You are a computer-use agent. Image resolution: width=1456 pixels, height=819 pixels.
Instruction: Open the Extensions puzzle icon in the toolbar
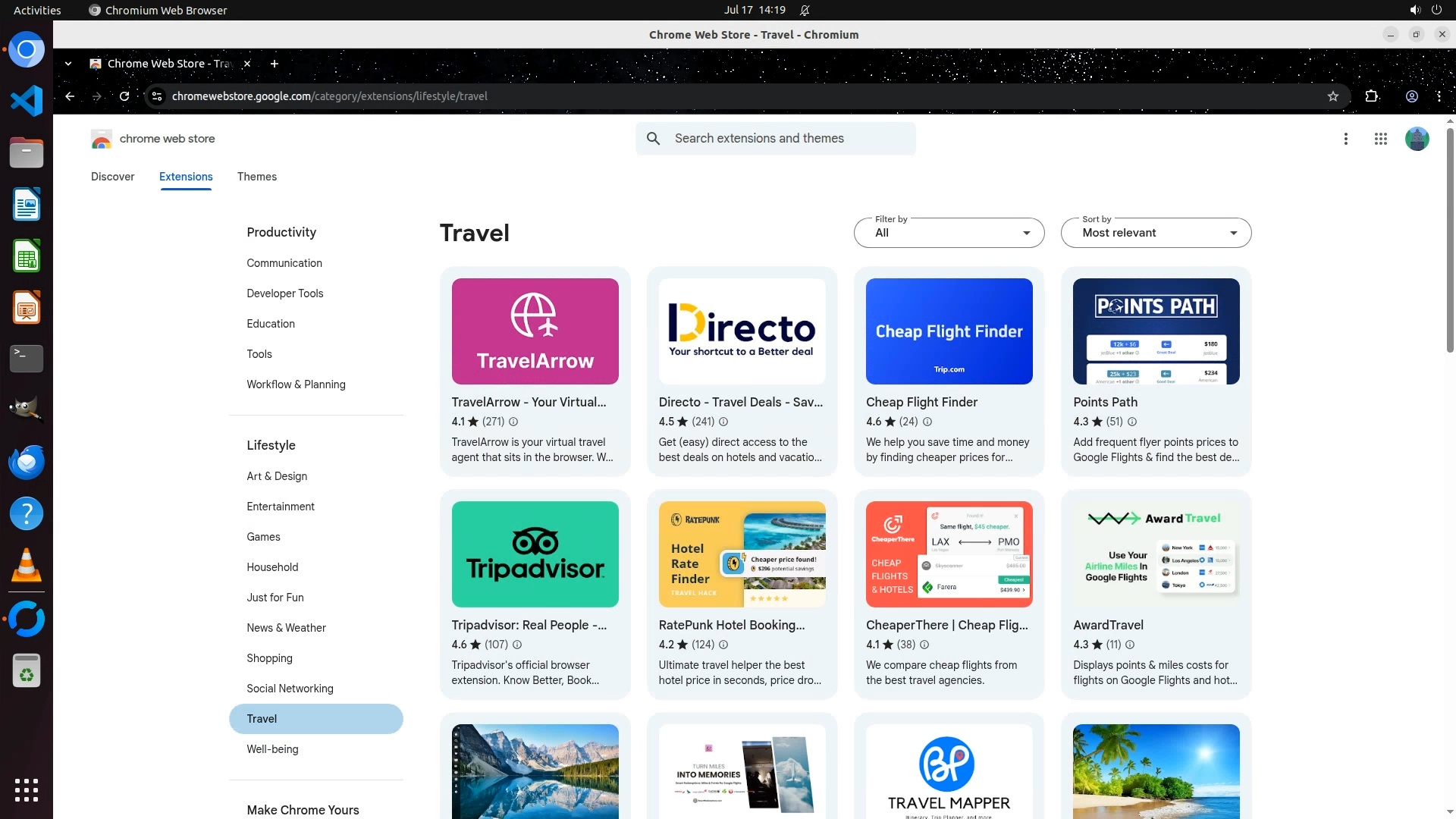point(1371,96)
